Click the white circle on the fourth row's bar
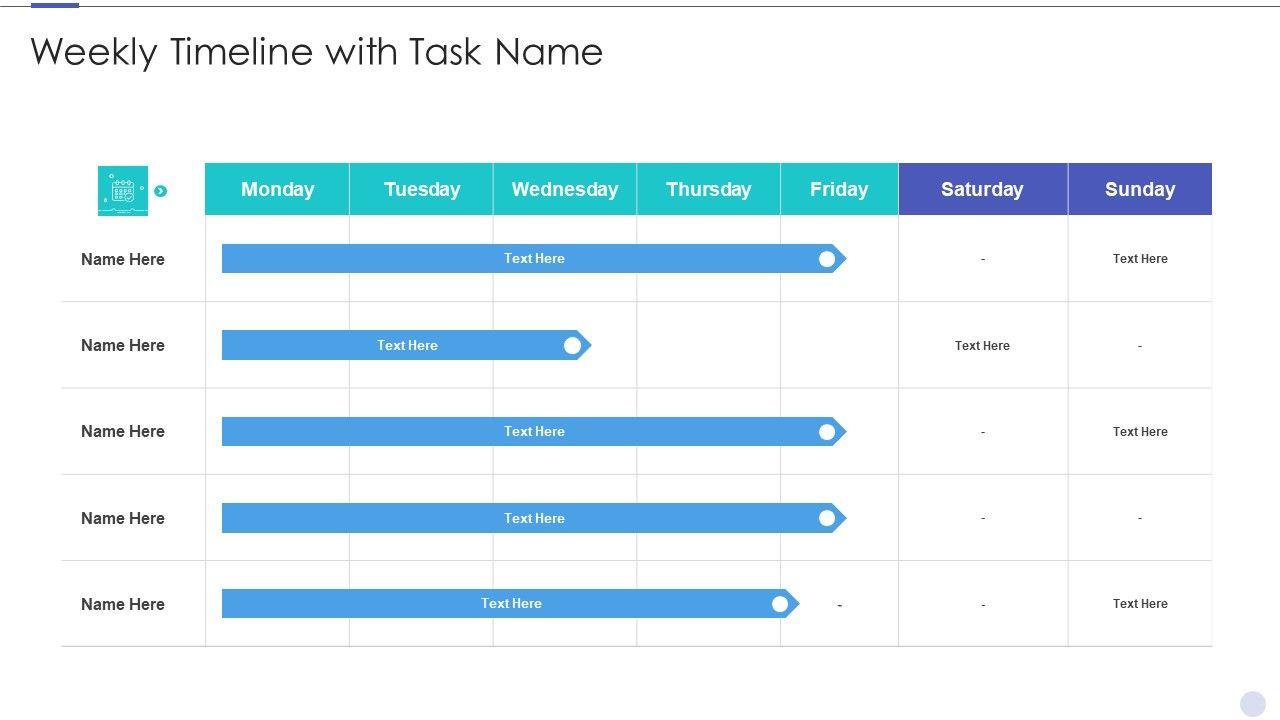1280x720 pixels. pos(827,518)
